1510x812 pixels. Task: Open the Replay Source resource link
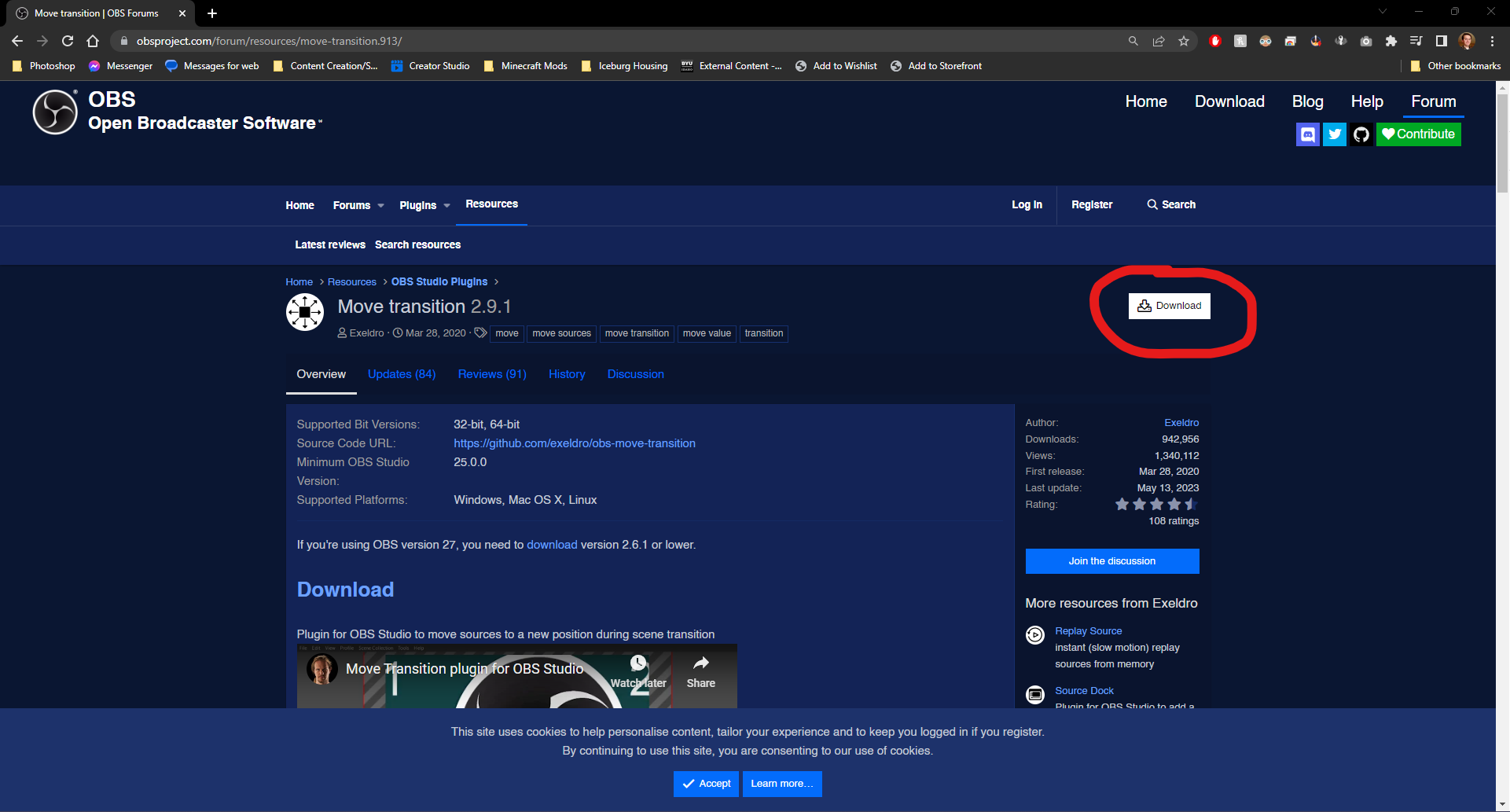[x=1088, y=631]
